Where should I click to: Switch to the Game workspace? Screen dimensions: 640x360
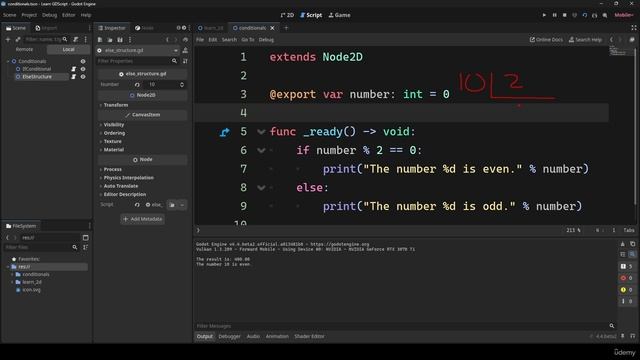point(340,15)
